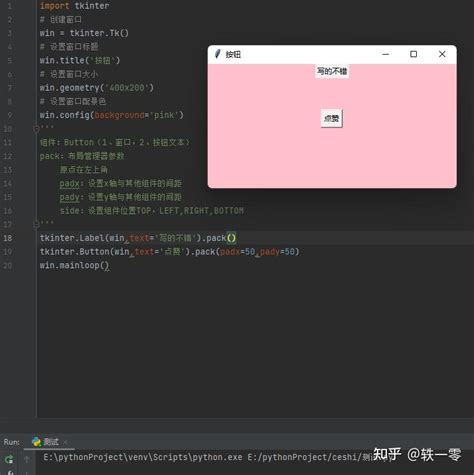This screenshot has height=475, width=474.
Task: Minimize the 按钮 tkinter window
Action: [386, 54]
